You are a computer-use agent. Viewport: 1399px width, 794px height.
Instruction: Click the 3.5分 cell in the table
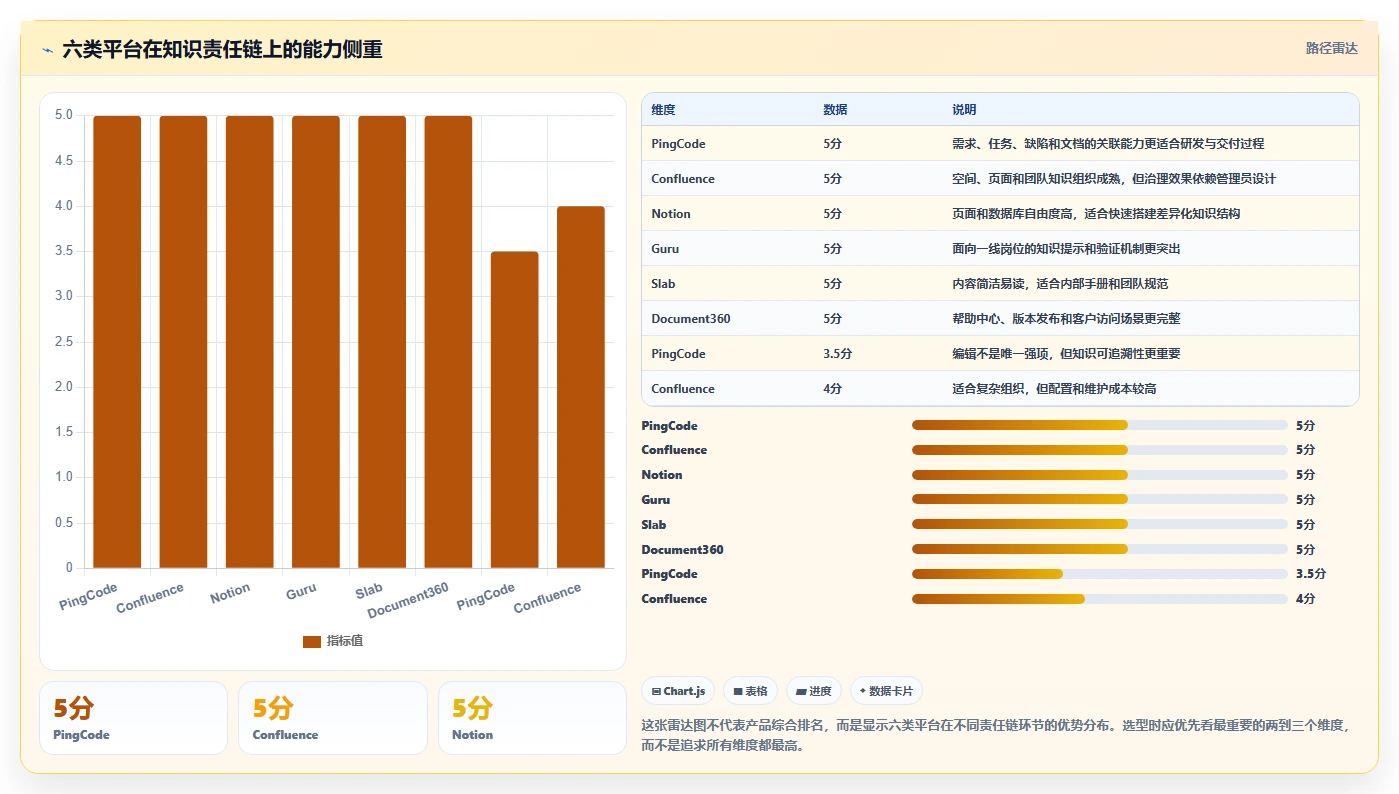[x=837, y=354]
